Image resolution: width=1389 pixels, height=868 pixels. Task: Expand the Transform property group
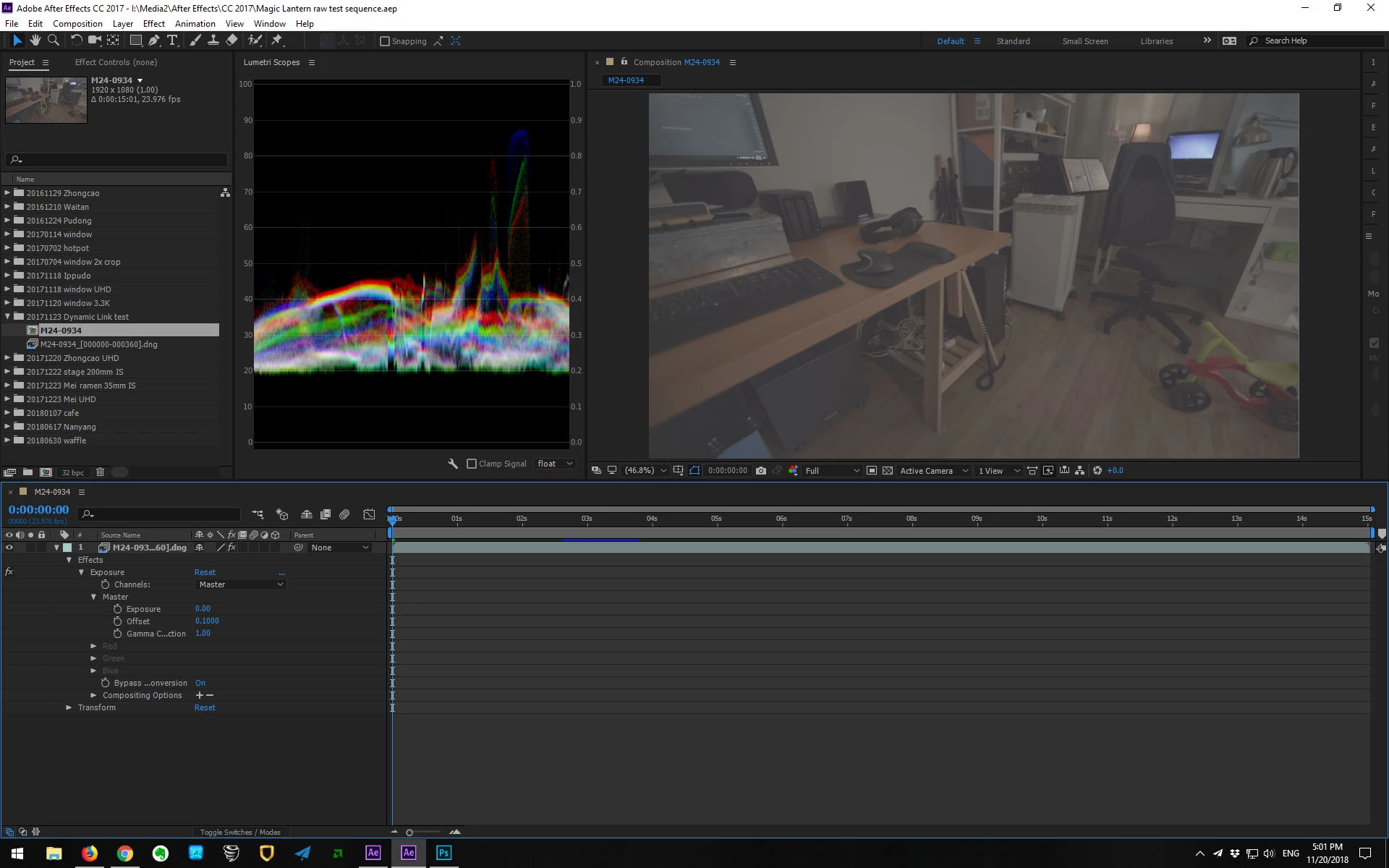click(69, 707)
